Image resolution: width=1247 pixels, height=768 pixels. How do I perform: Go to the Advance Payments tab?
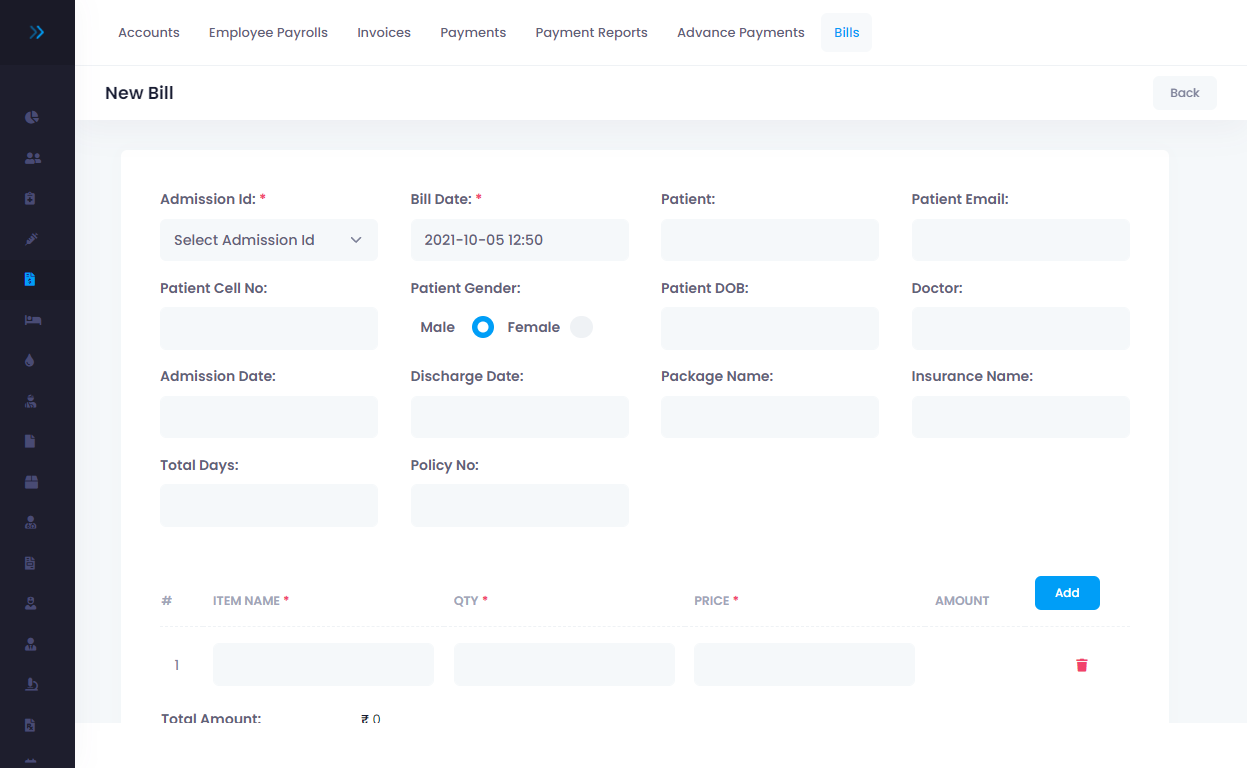coord(740,33)
